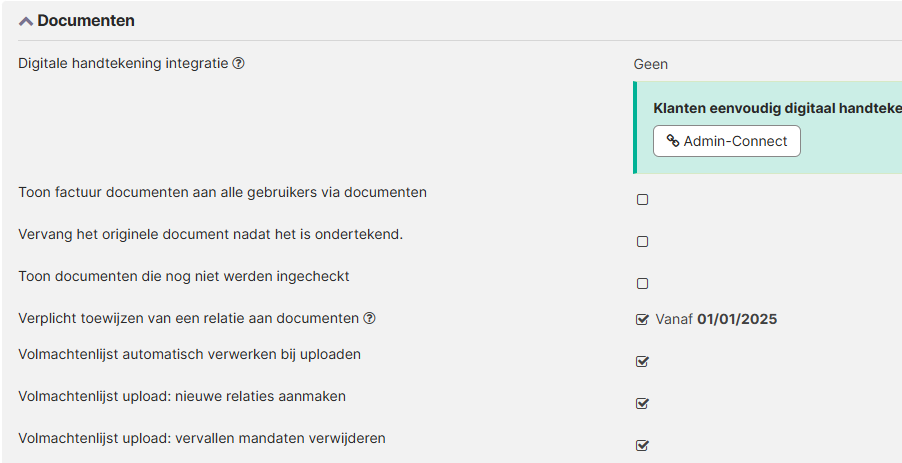Viewport: 902px width, 463px height.
Task: Click the Vervang het originele document label
Action: point(211,234)
